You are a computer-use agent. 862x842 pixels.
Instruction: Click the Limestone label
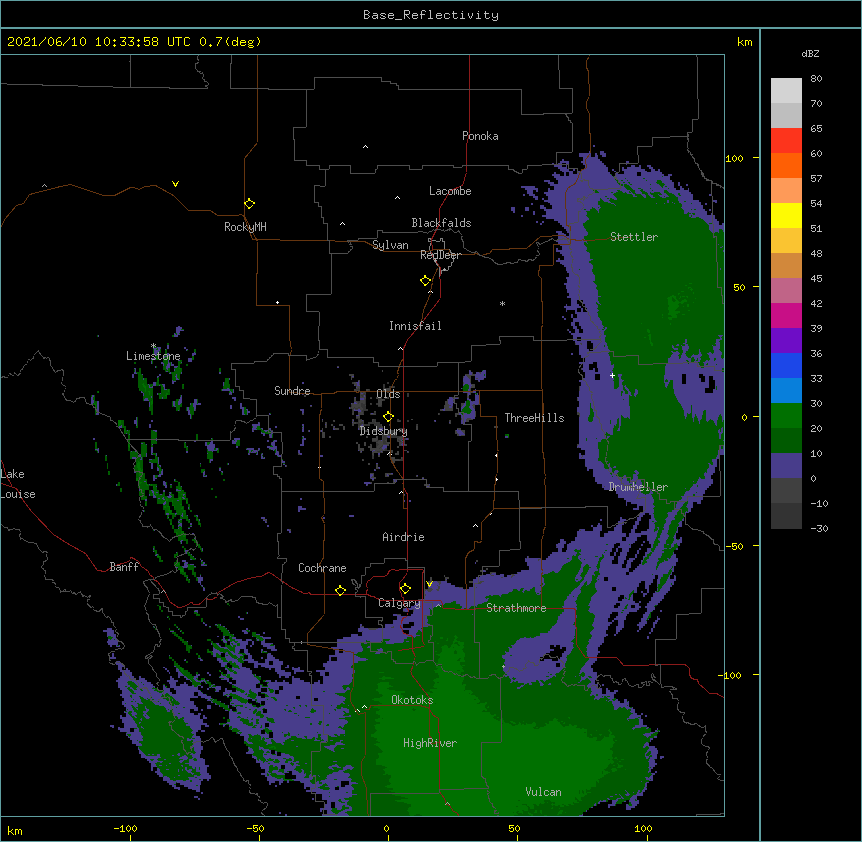(x=153, y=356)
